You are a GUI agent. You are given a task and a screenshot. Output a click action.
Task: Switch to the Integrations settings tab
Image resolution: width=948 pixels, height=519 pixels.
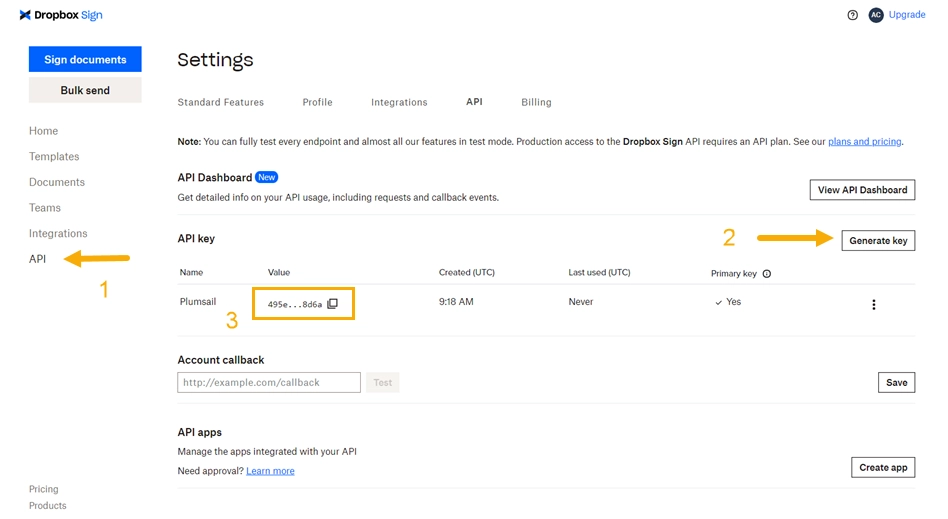[399, 102]
